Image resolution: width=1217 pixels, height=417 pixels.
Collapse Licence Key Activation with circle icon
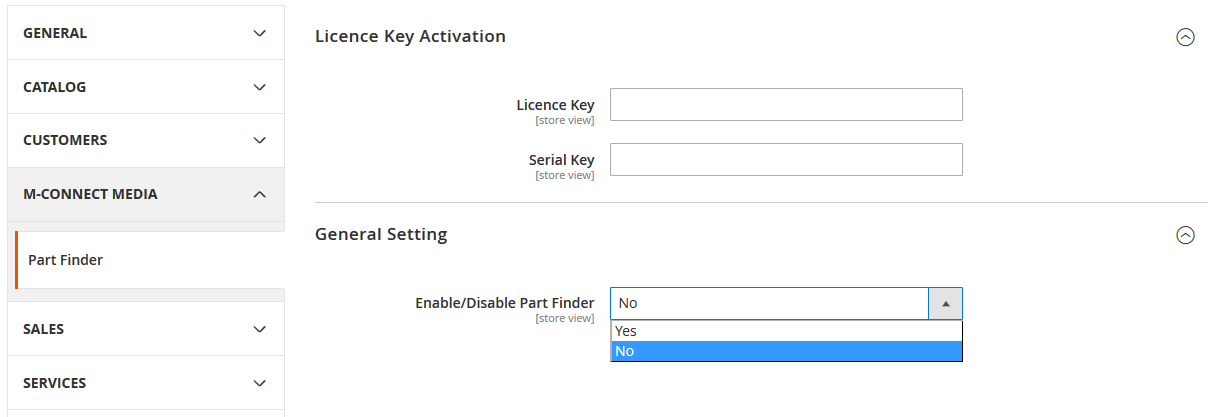1185,37
